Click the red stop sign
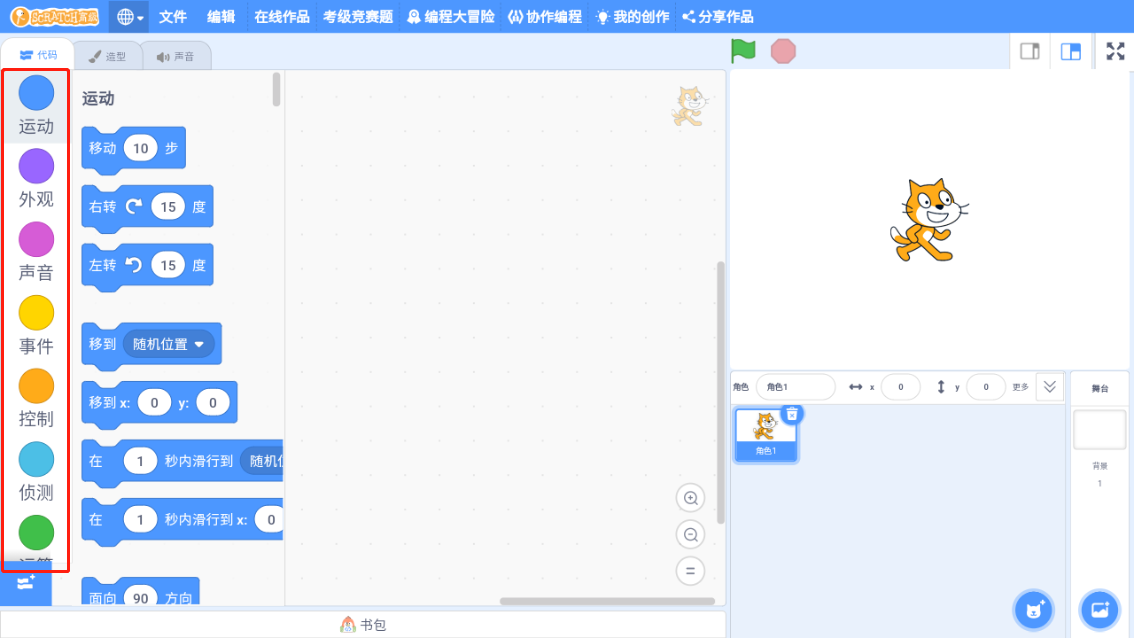The height and width of the screenshot is (638, 1134). [783, 50]
